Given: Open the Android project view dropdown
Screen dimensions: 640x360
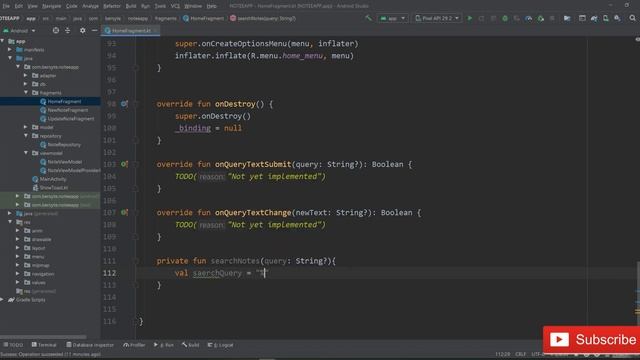Looking at the screenshot, I should 19,31.
